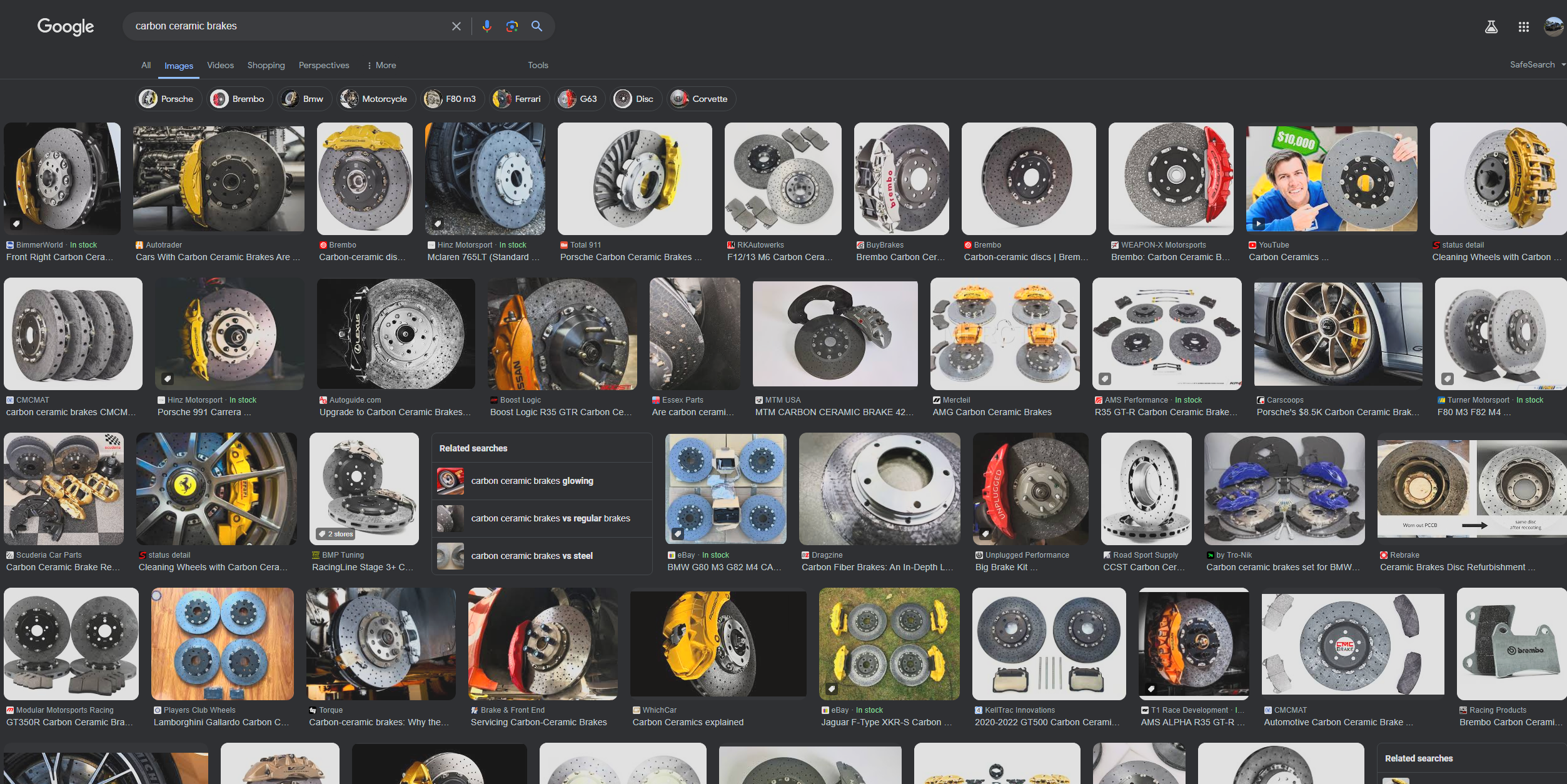Open the Search Labs flask icon
This screenshot has width=1567, height=784.
1491,27
